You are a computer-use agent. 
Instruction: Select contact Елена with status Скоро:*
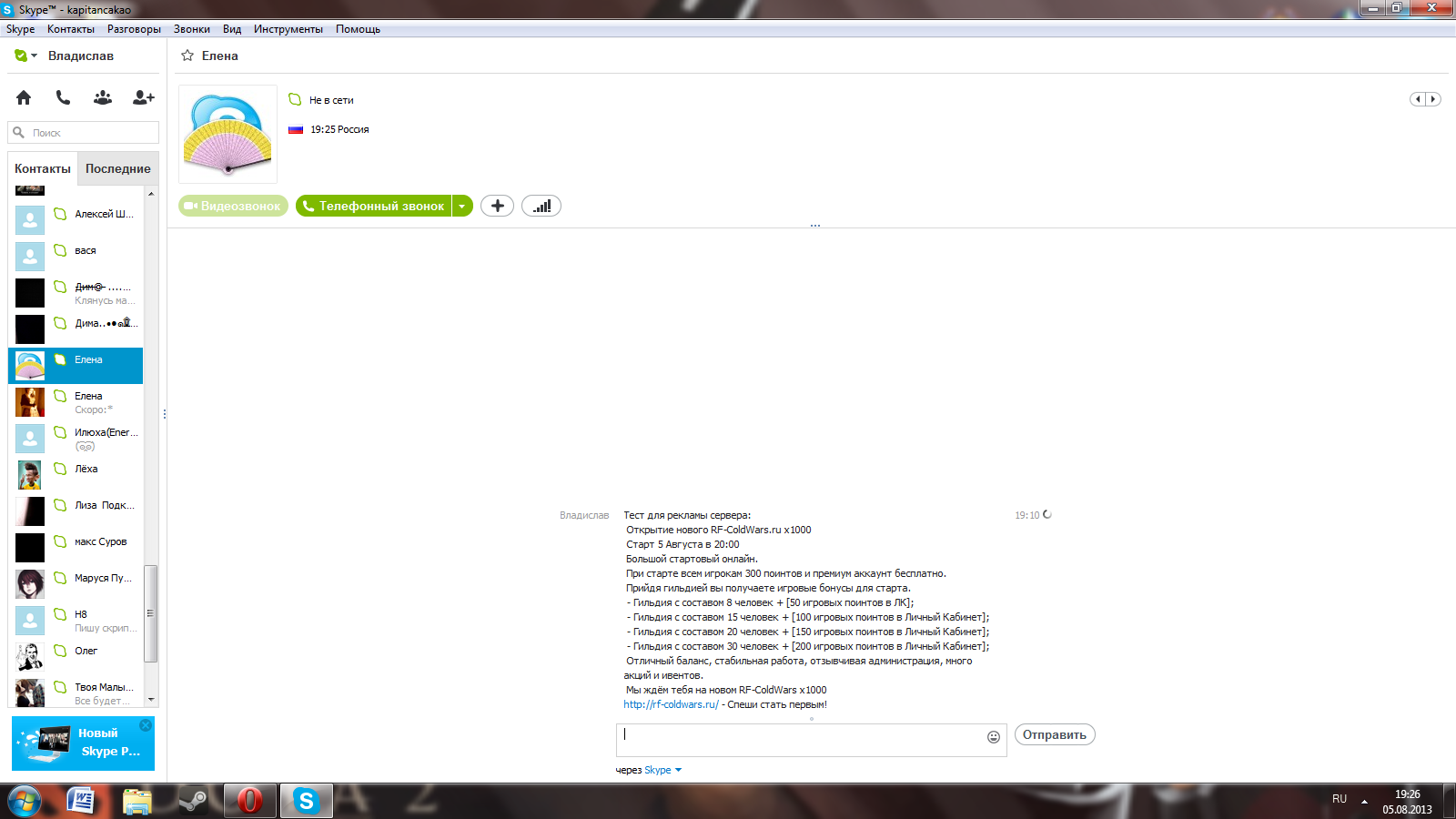76,402
